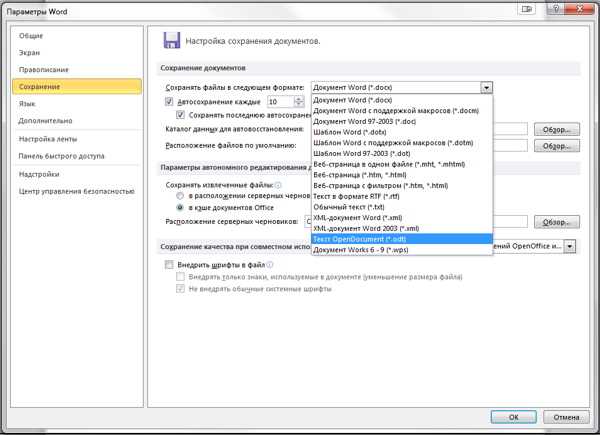This screenshot has width=600, height=435.
Task: Click info icon next to Внедрить шрифты
Action: 270,264
